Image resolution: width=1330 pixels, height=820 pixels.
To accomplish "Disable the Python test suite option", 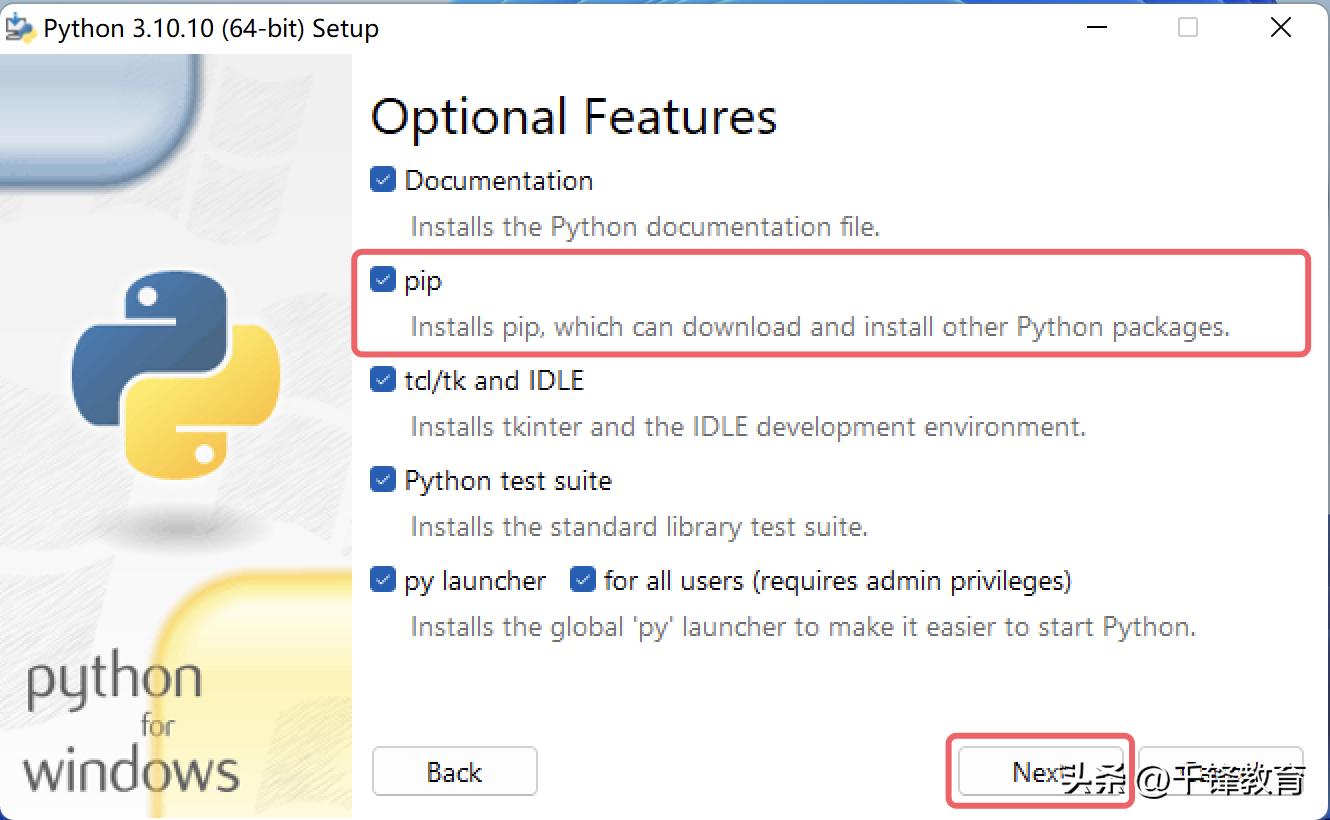I will (382, 479).
